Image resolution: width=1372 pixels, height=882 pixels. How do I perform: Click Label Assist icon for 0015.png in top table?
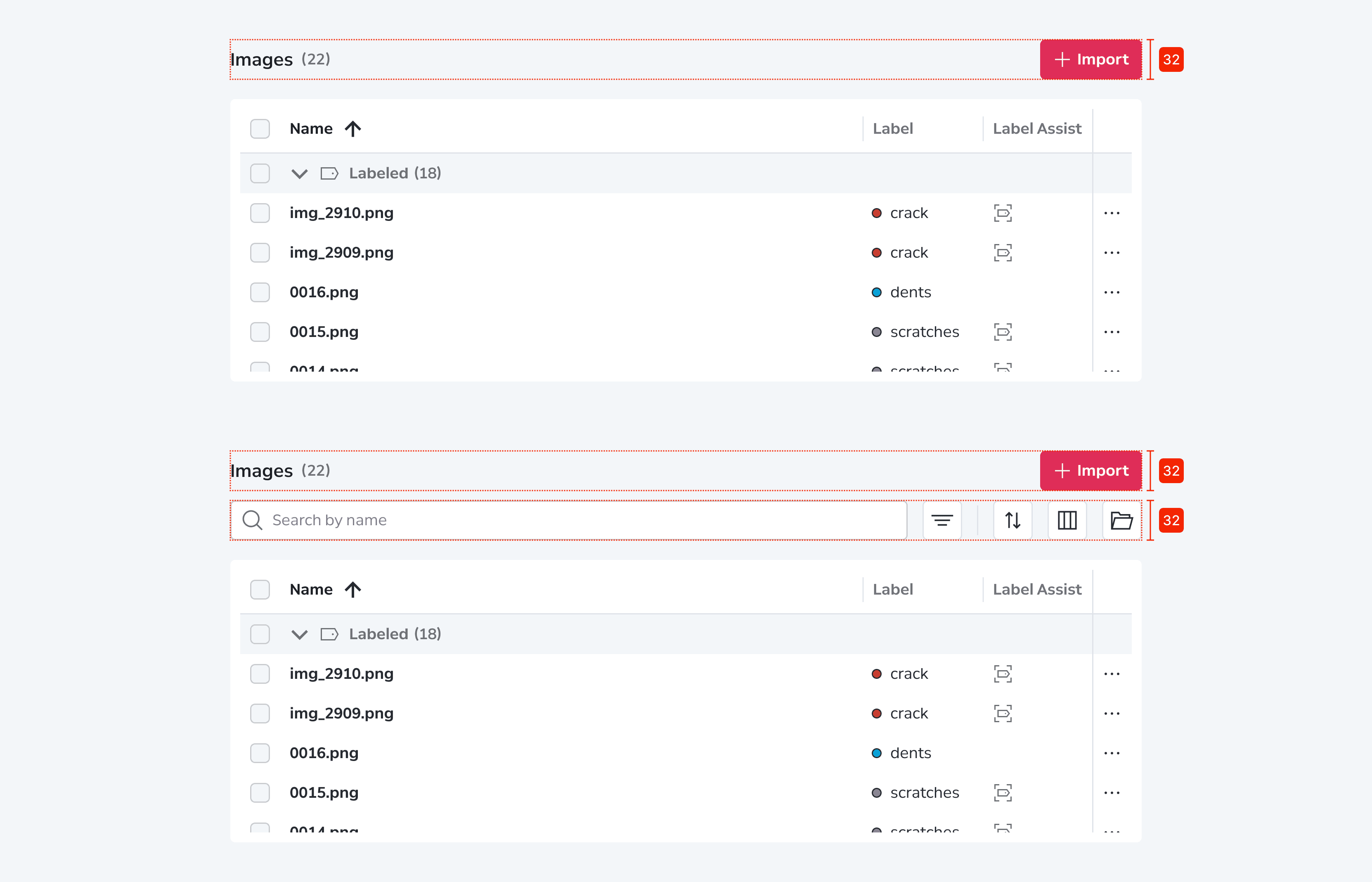[x=1003, y=332]
